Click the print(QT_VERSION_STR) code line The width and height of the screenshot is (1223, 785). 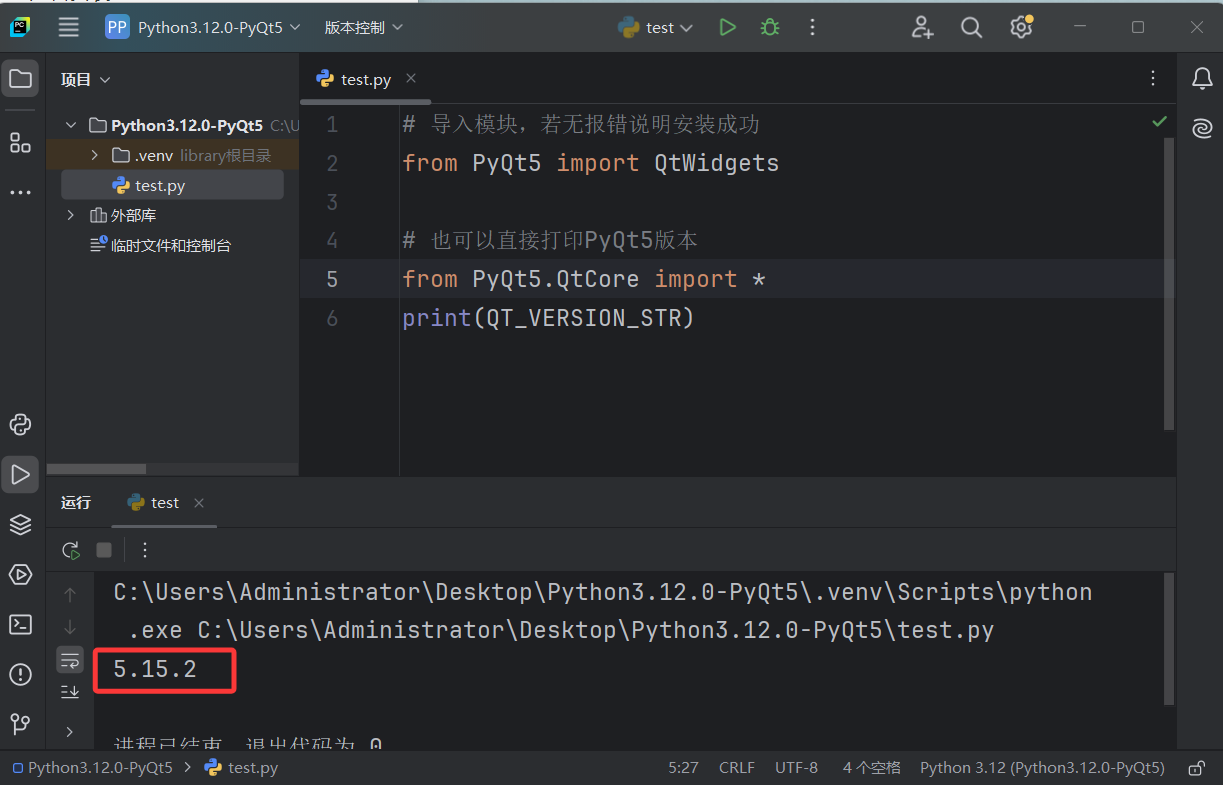[x=548, y=318]
